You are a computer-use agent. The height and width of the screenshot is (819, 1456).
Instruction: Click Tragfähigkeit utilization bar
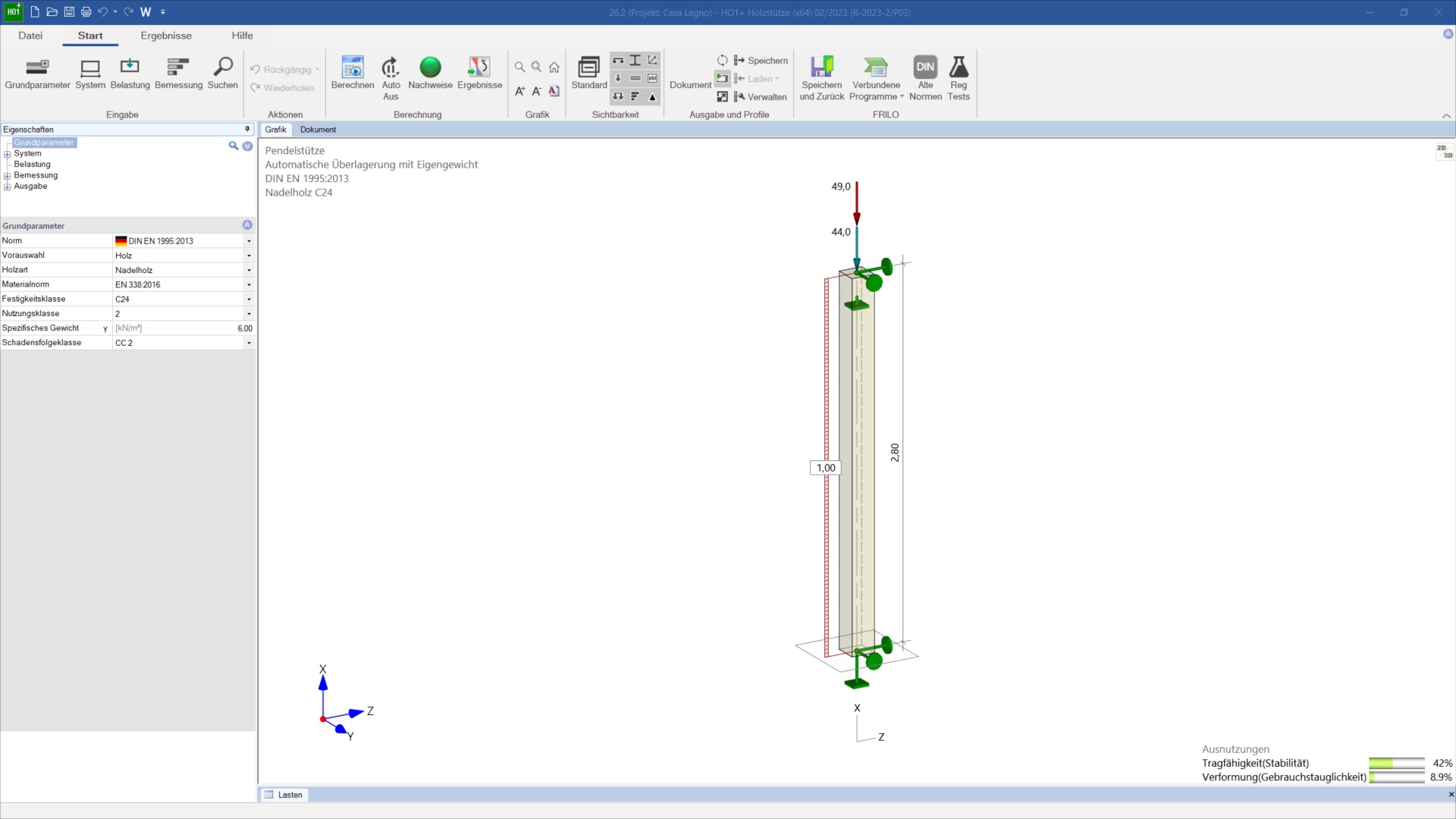tap(1397, 764)
